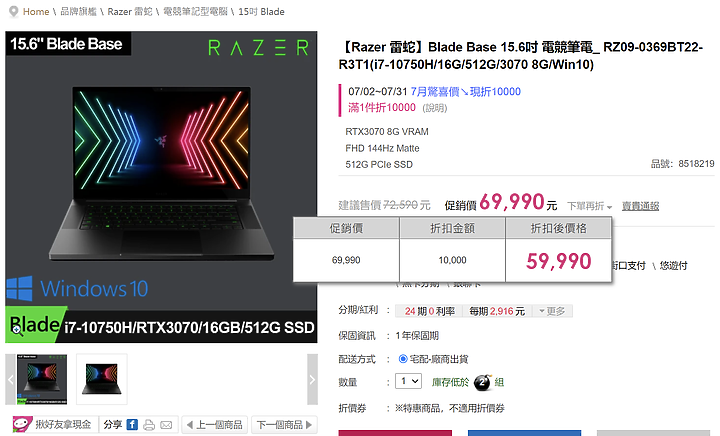The height and width of the screenshot is (436, 720).
Task: Open Razer 雷蛇 breadcrumb category
Action: [129, 11]
